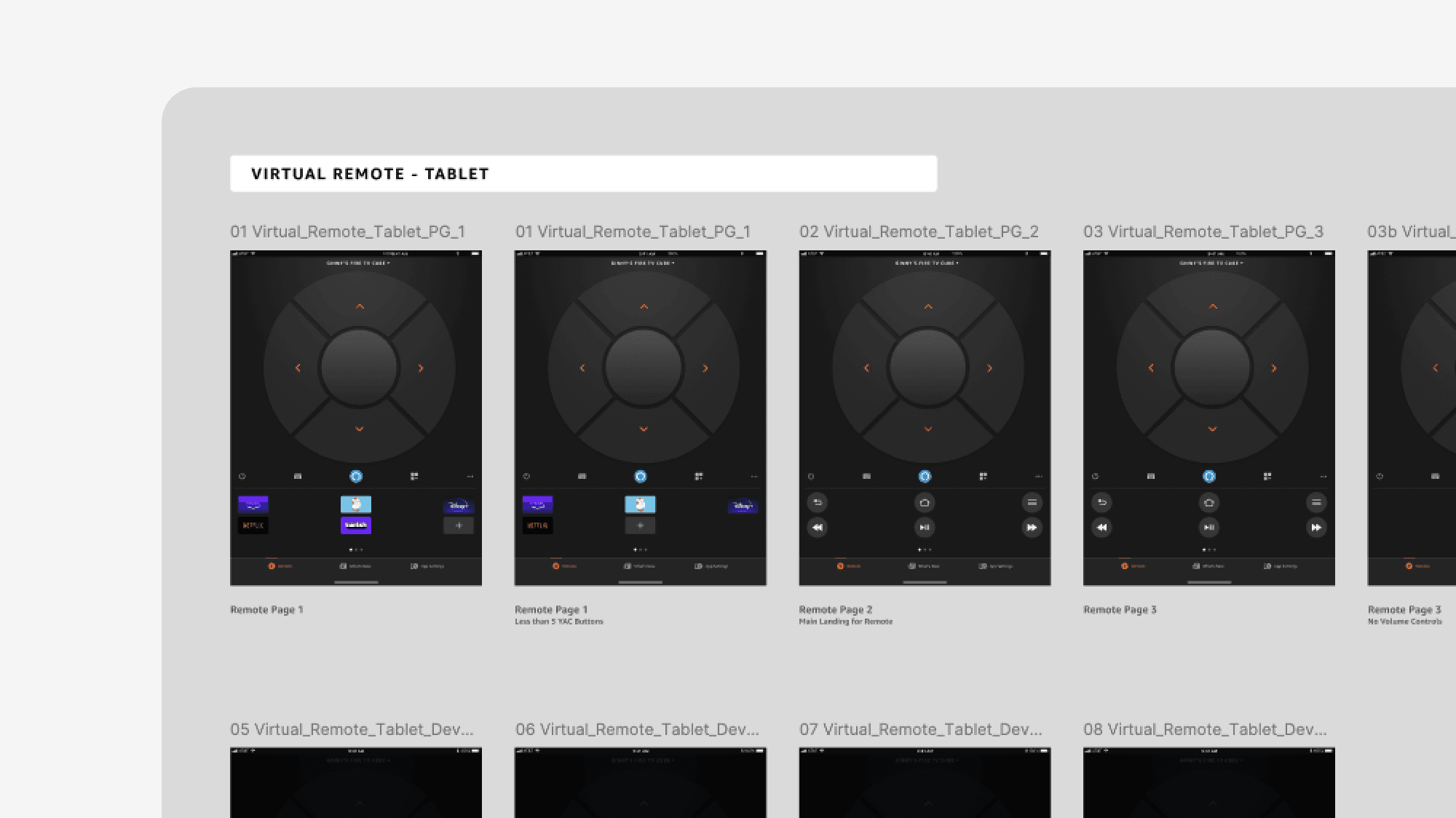Click the Power icon in the PG_2 artboard
1456x818 pixels.
811,477
